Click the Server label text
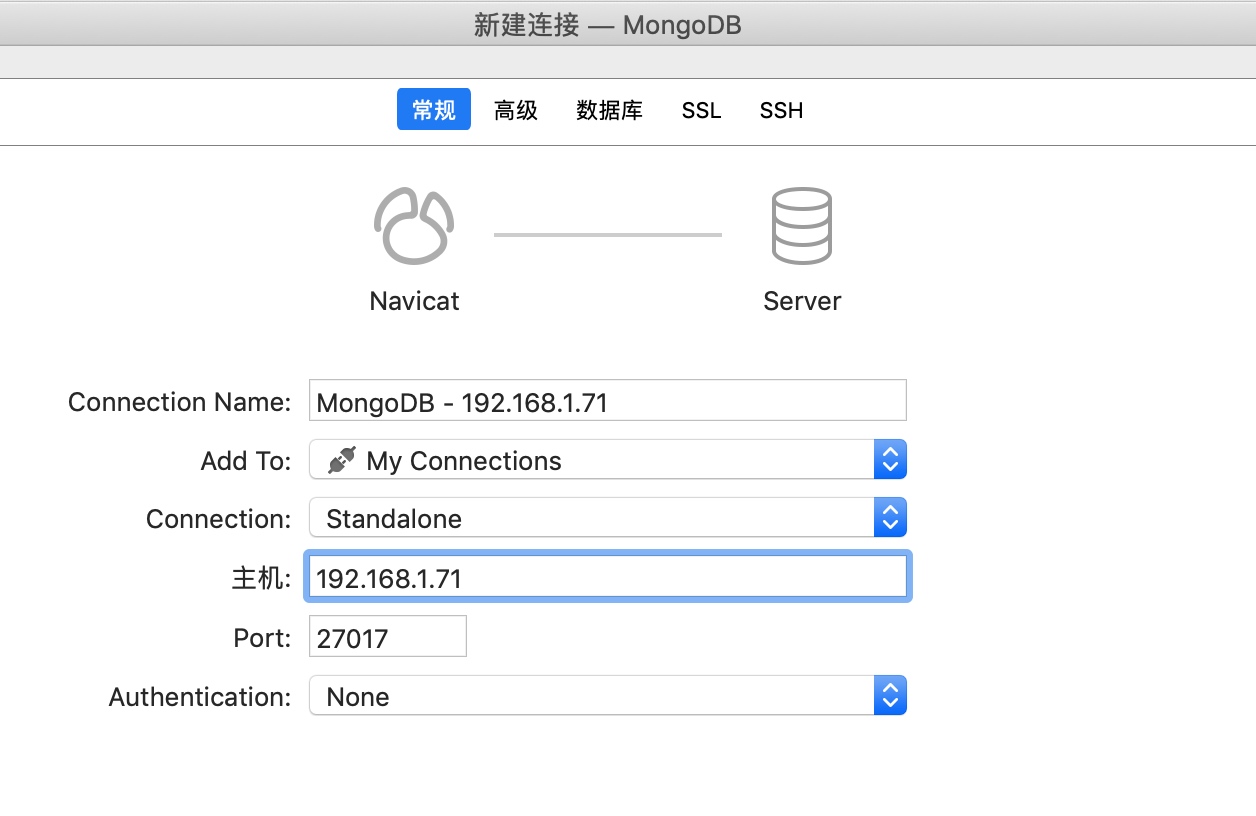The width and height of the screenshot is (1256, 816). 801,301
